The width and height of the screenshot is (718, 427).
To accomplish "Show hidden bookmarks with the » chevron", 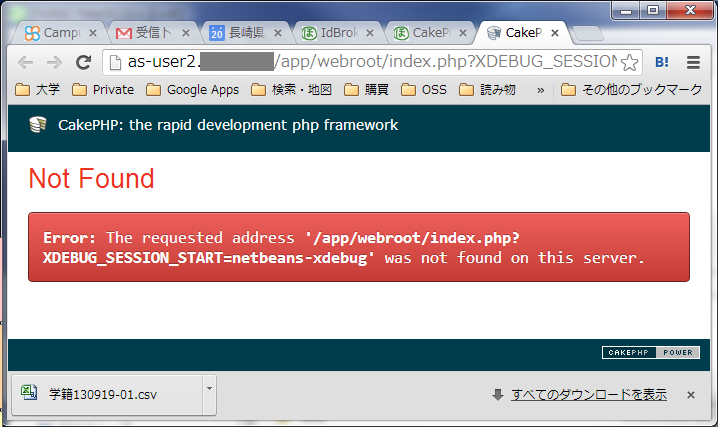I will click(541, 90).
